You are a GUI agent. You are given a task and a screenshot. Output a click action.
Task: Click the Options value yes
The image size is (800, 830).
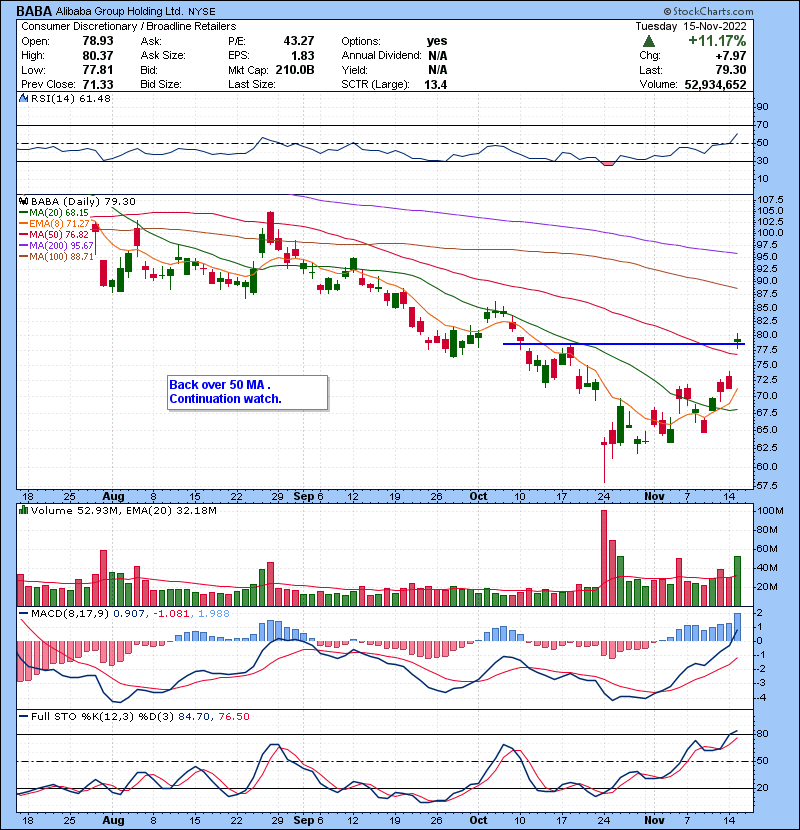point(437,41)
